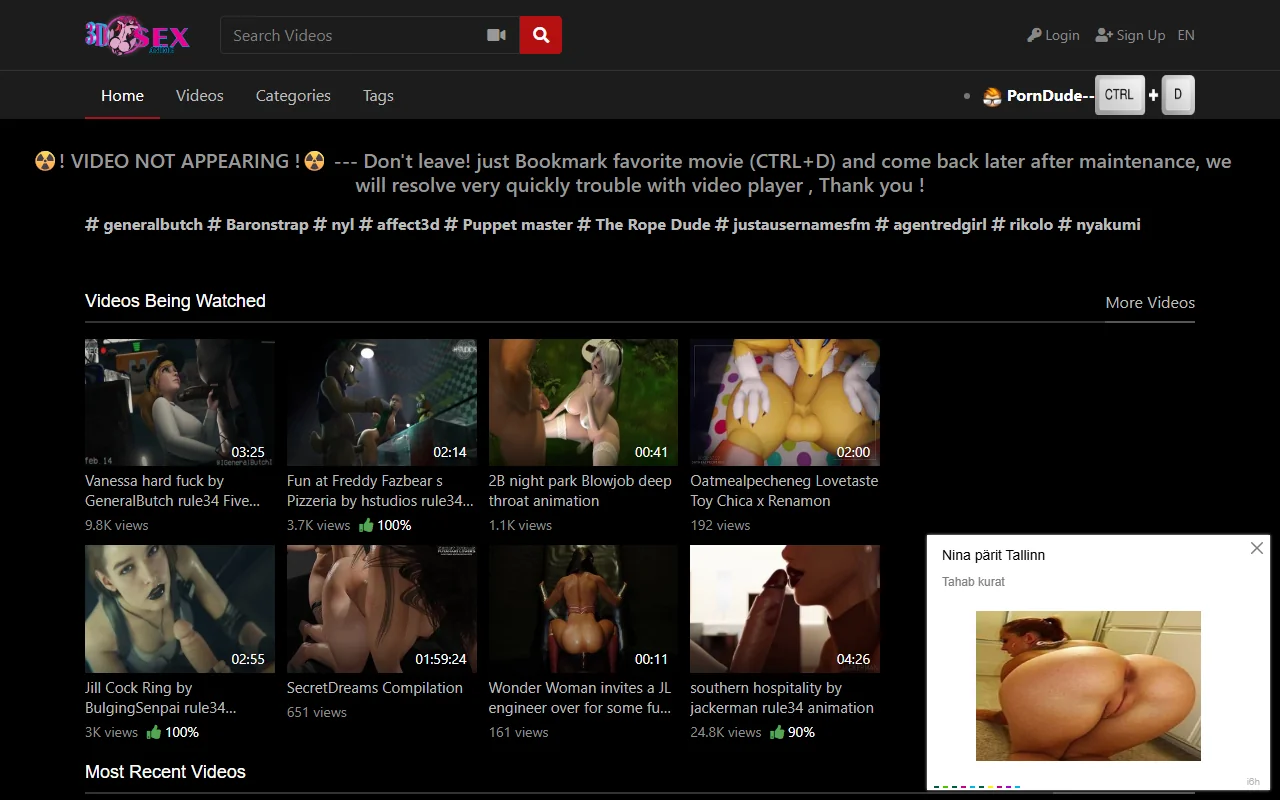Screen dimensions: 1280x800
Task: Click the PornDude mascot icon in navbar
Action: tap(991, 95)
